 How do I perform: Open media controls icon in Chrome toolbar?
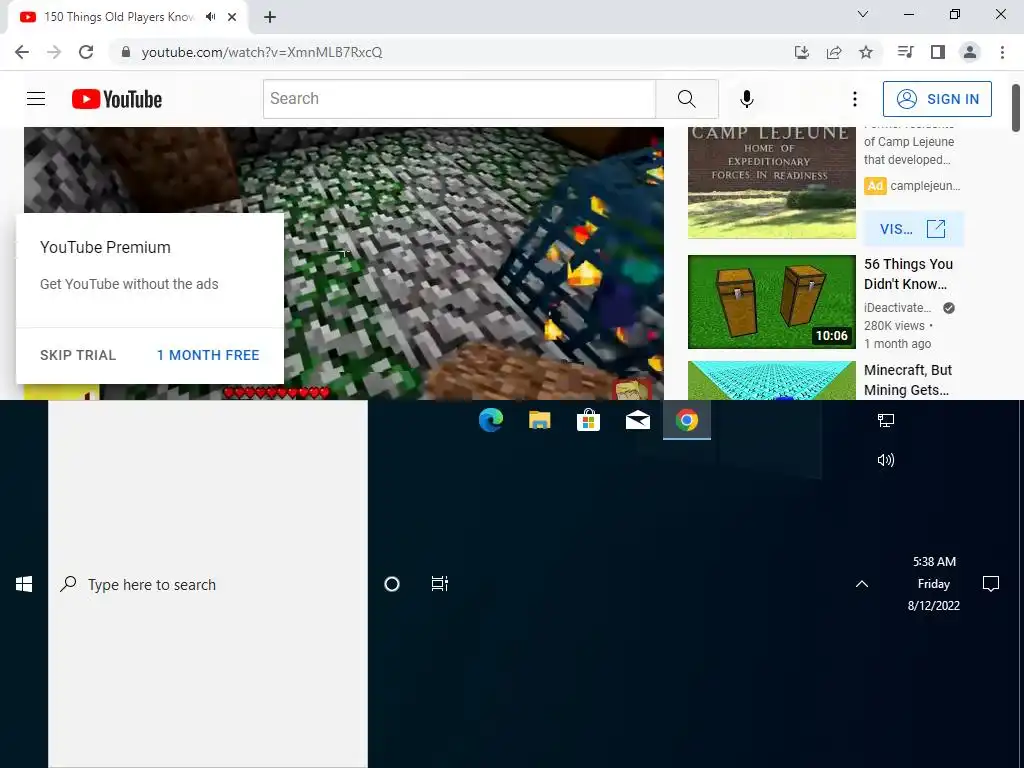(x=905, y=52)
